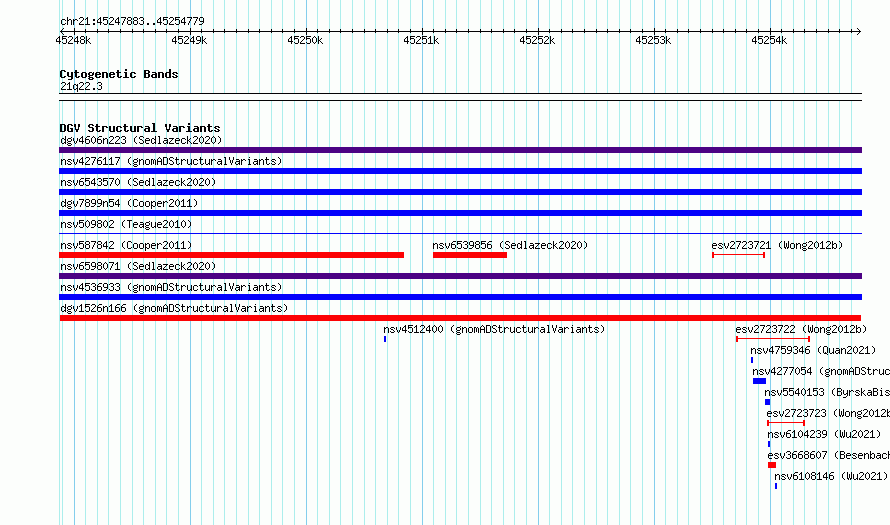
Task: Open variant nsv6108146 (Wu2021) label
Action: pyautogui.click(x=831, y=476)
